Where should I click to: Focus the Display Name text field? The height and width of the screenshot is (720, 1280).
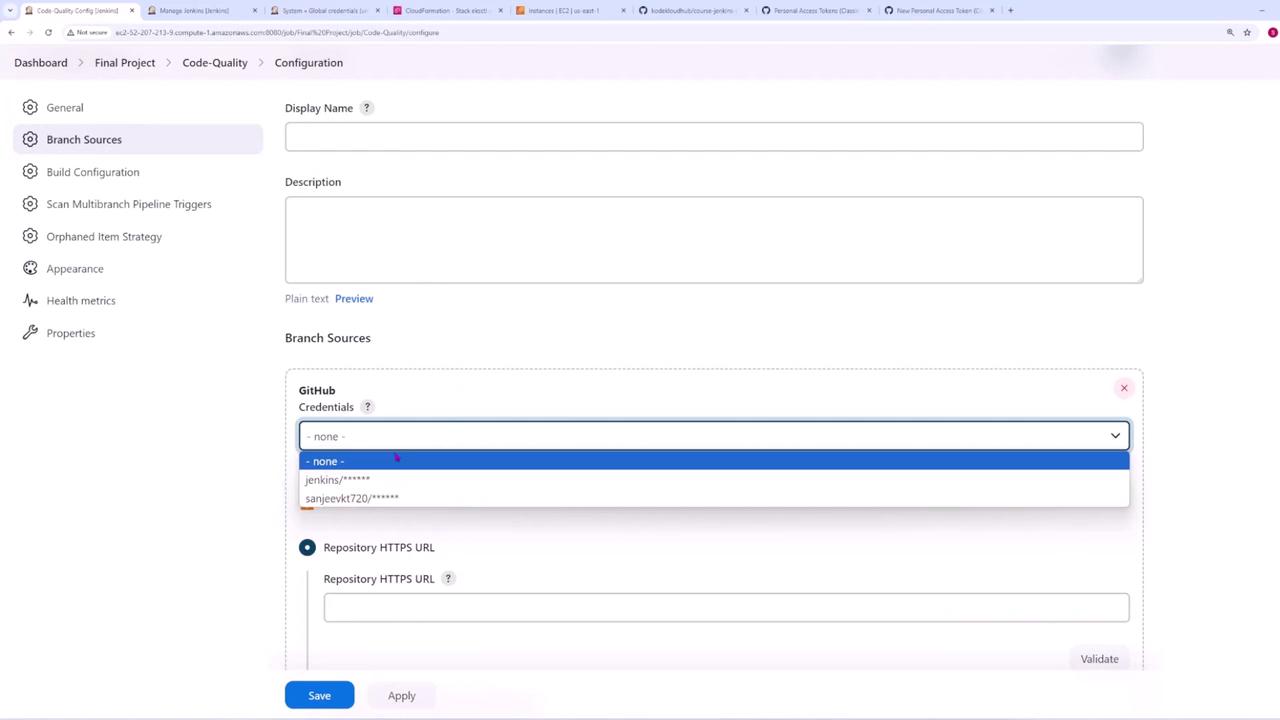[x=714, y=137]
